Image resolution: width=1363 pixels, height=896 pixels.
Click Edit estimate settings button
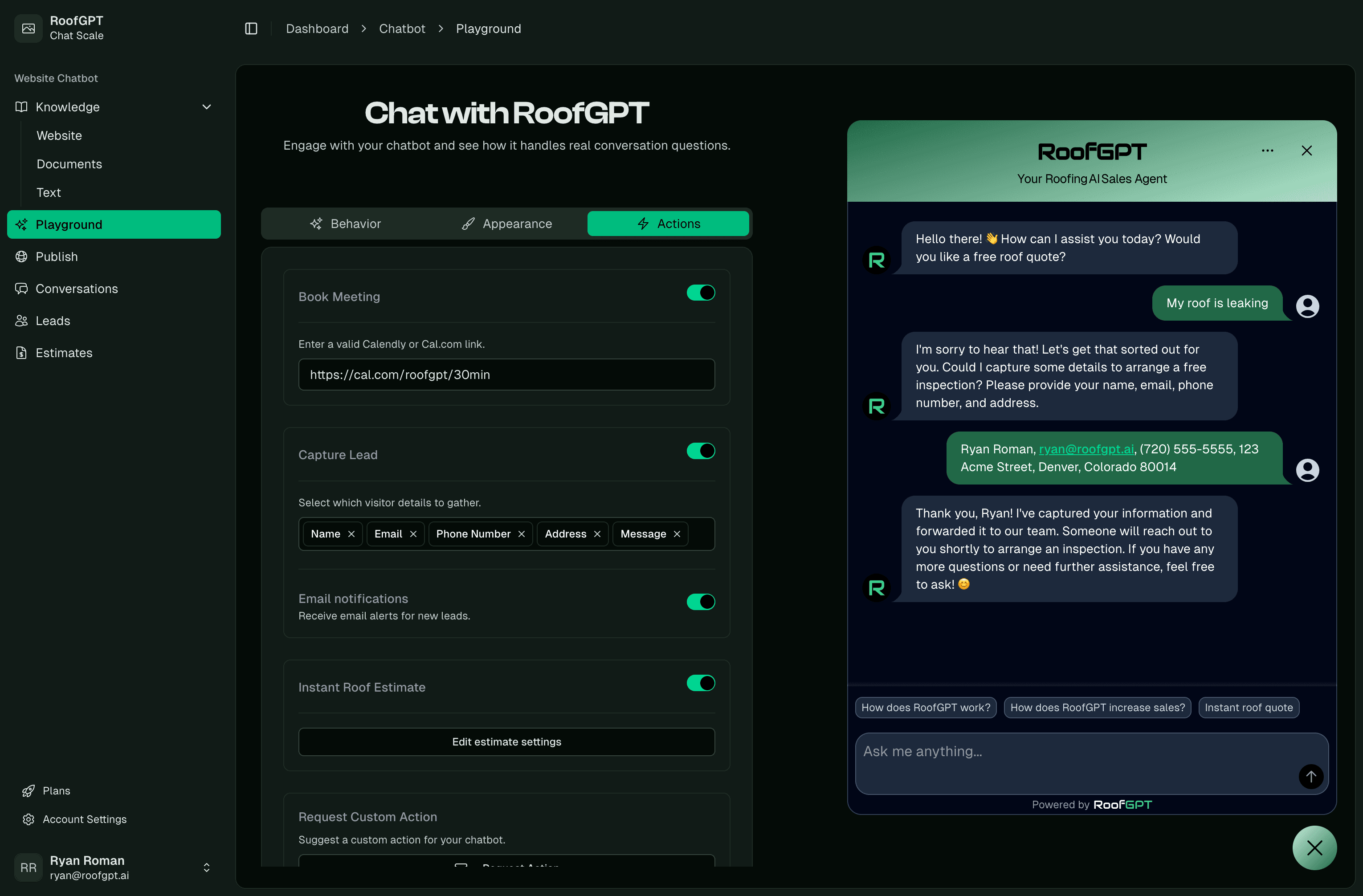click(x=506, y=741)
